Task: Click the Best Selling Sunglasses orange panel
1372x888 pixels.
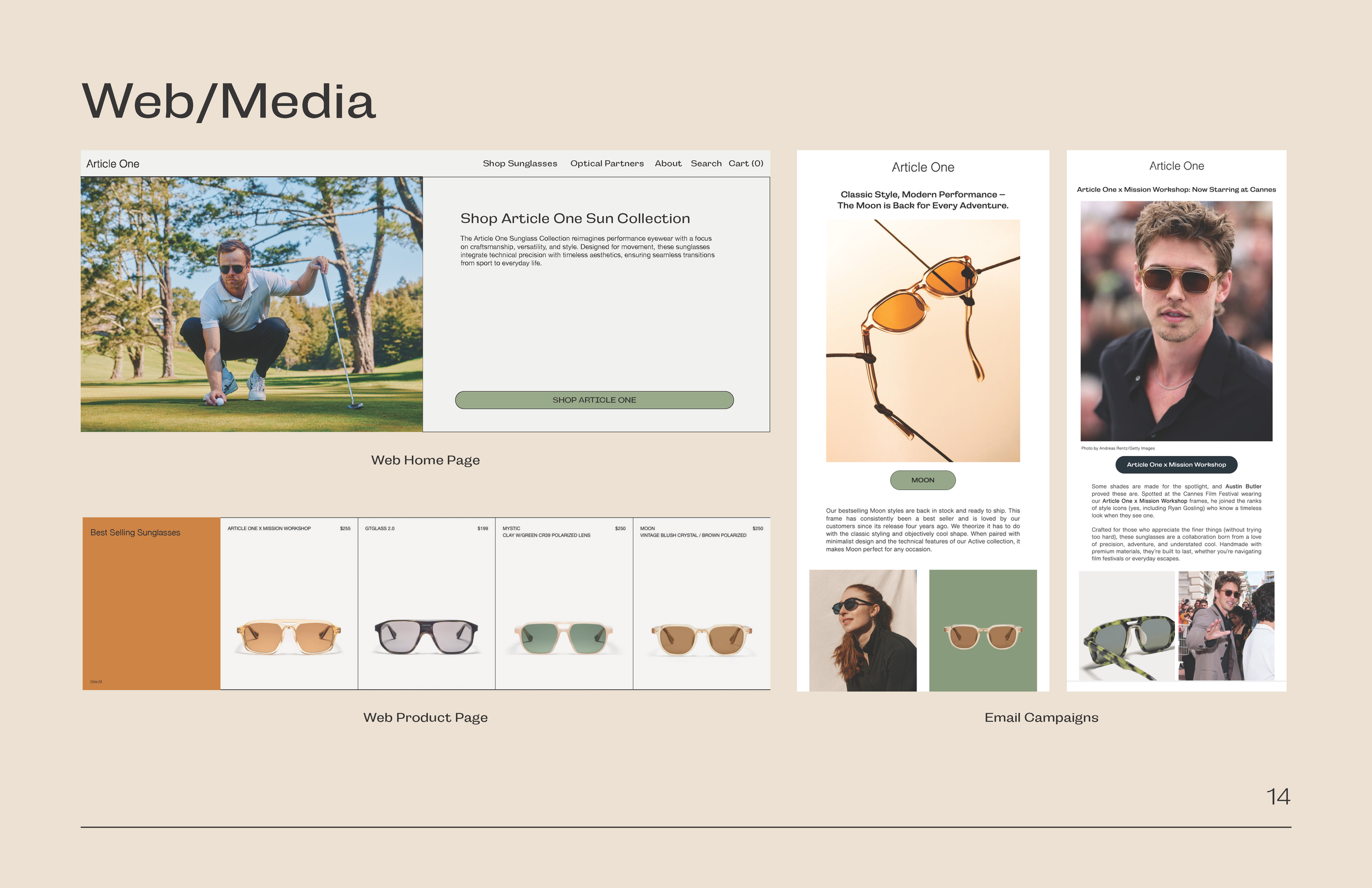Action: click(151, 603)
